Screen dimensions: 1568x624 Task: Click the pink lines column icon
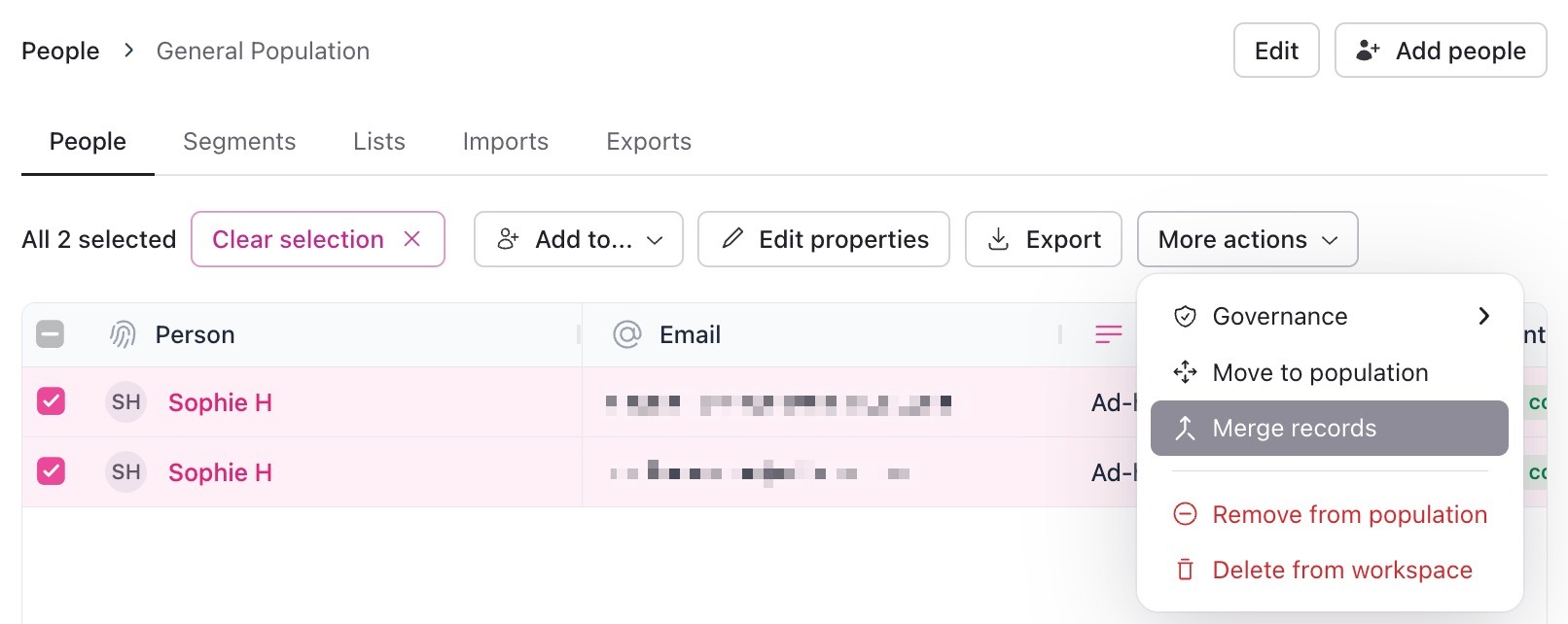(1108, 335)
